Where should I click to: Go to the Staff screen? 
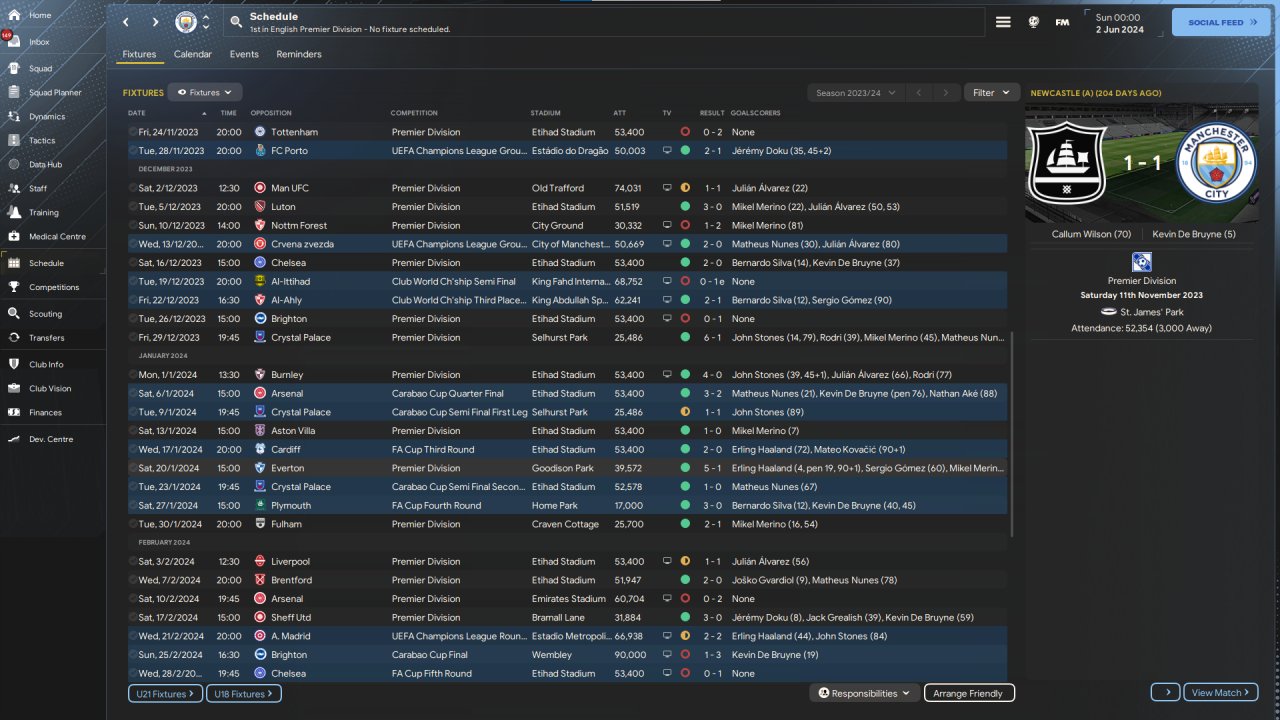coord(38,189)
